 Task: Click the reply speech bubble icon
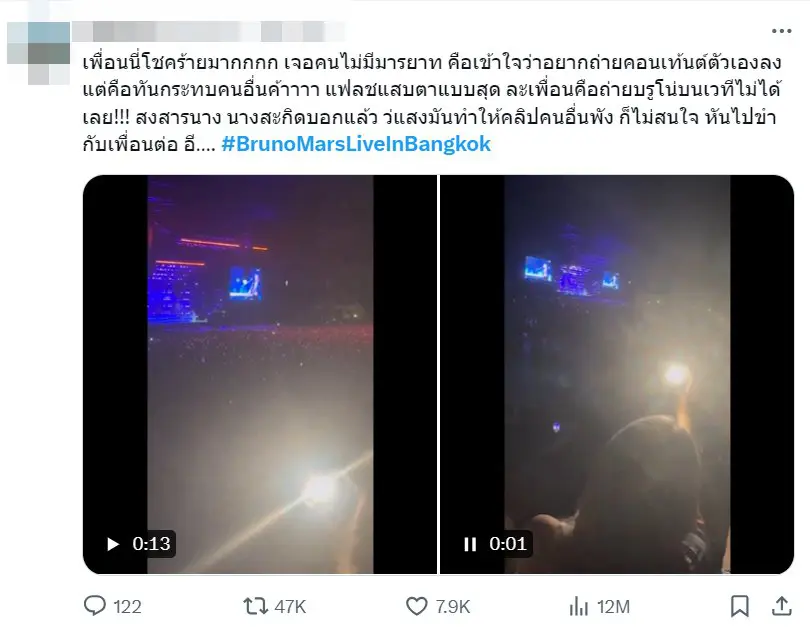tap(95, 606)
